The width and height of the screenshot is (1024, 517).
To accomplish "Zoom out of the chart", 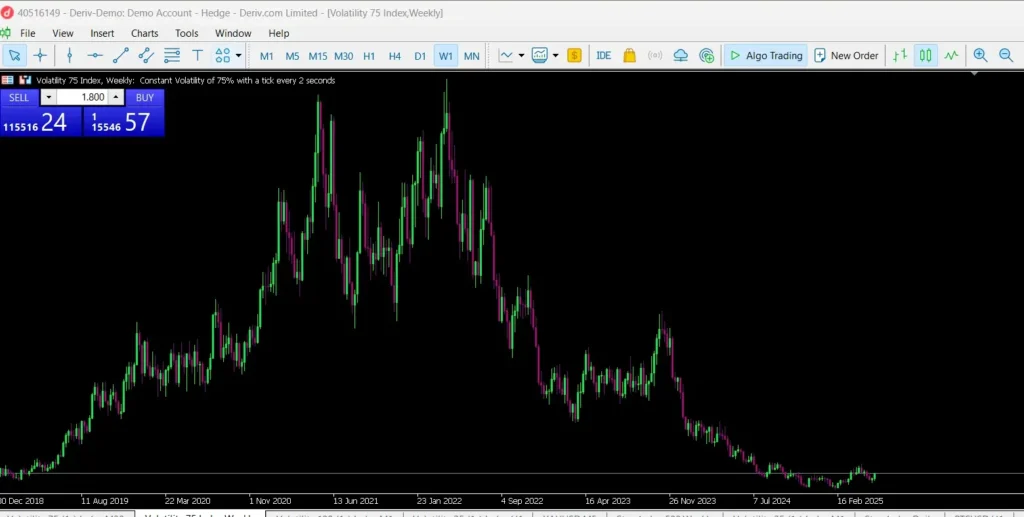I will [x=1006, y=55].
